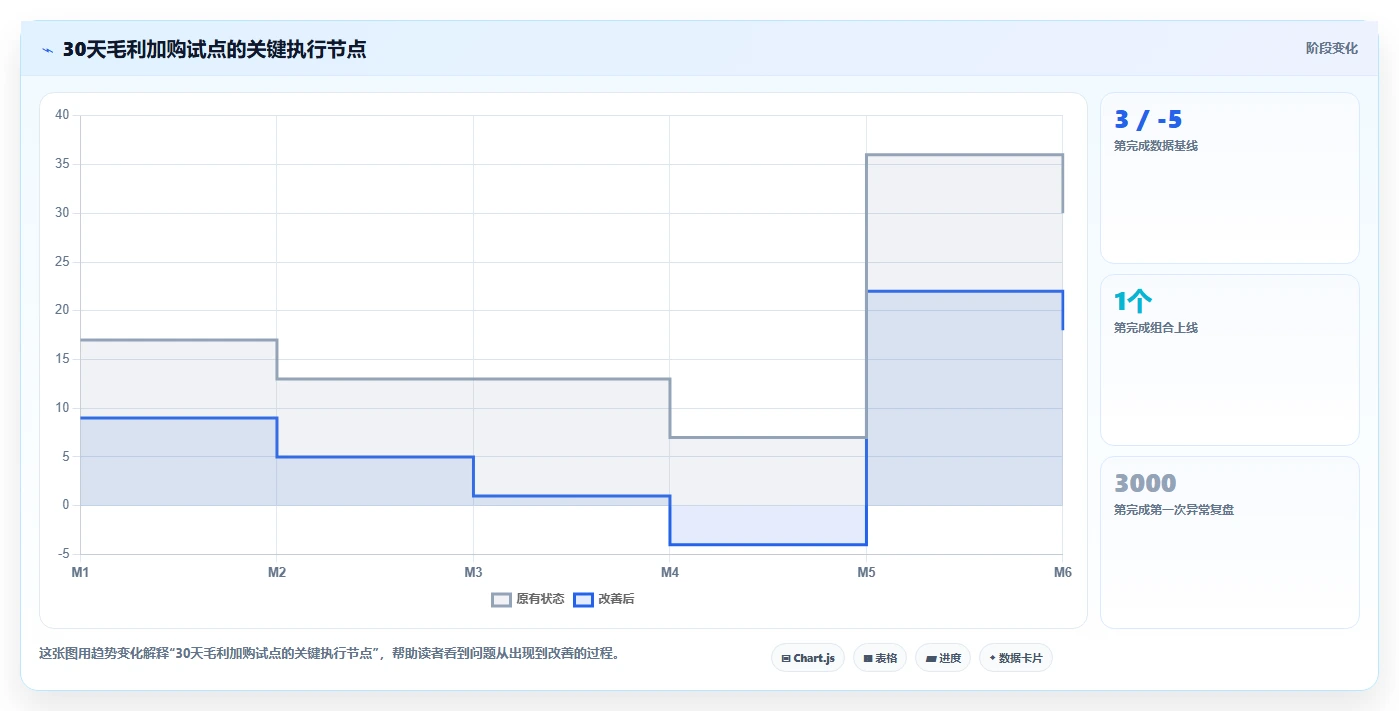Click the 改善后 legend label

pos(616,600)
